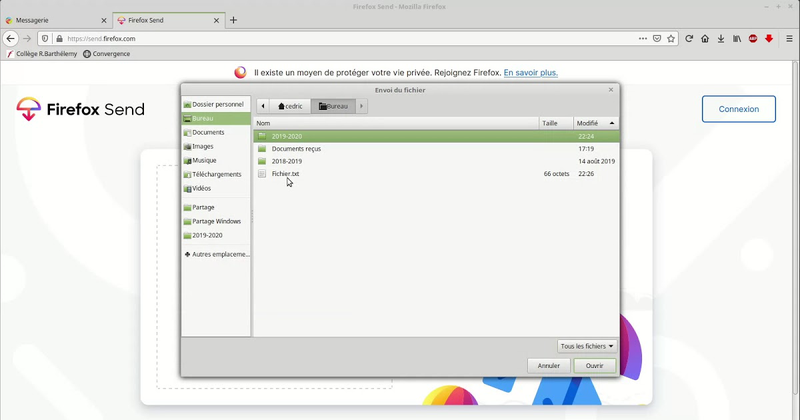Click the tracking protection shield icon
Viewport: 800px width, 420px height.
tap(44, 39)
